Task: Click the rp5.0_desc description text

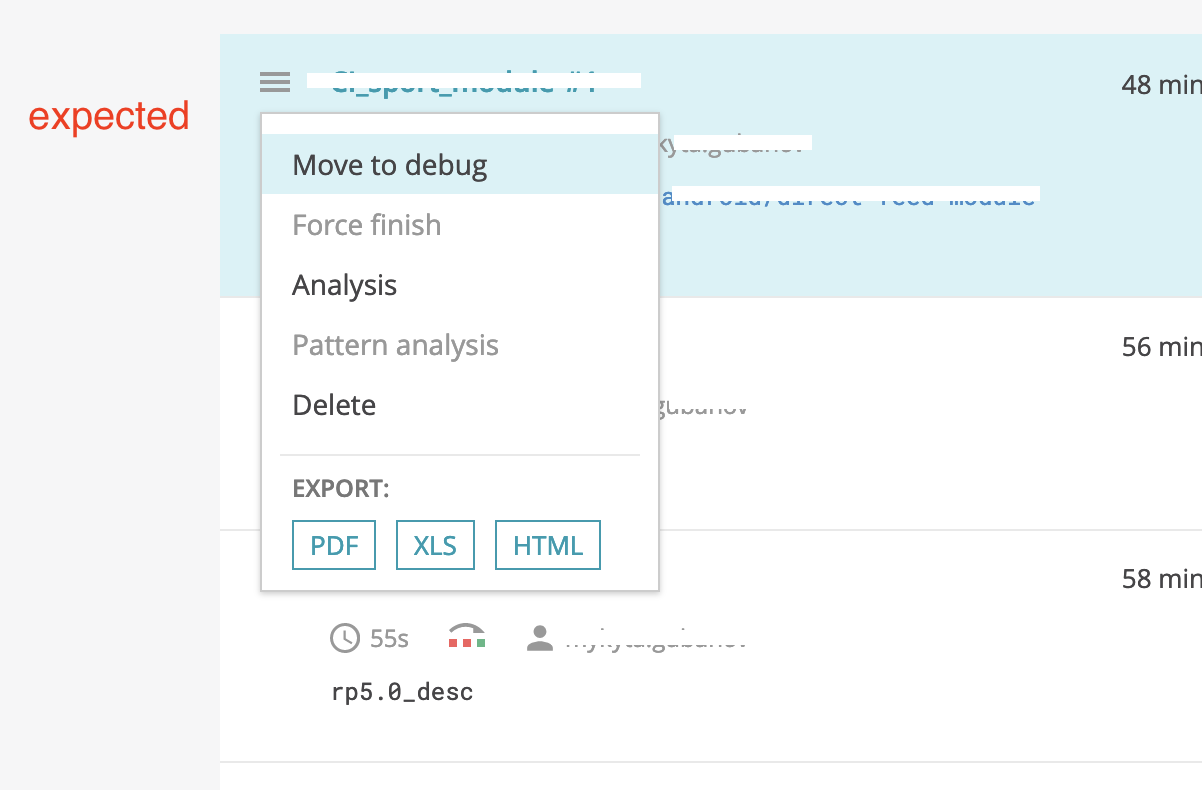Action: tap(403, 690)
